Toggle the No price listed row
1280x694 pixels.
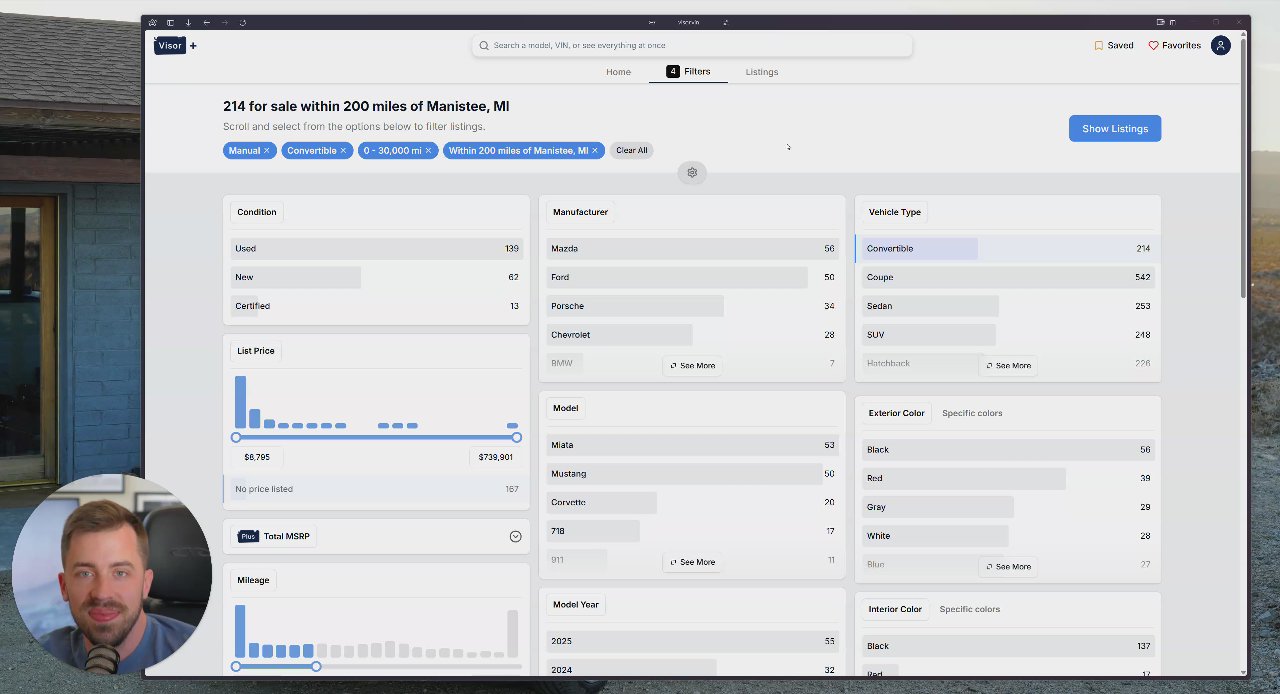[x=376, y=489]
